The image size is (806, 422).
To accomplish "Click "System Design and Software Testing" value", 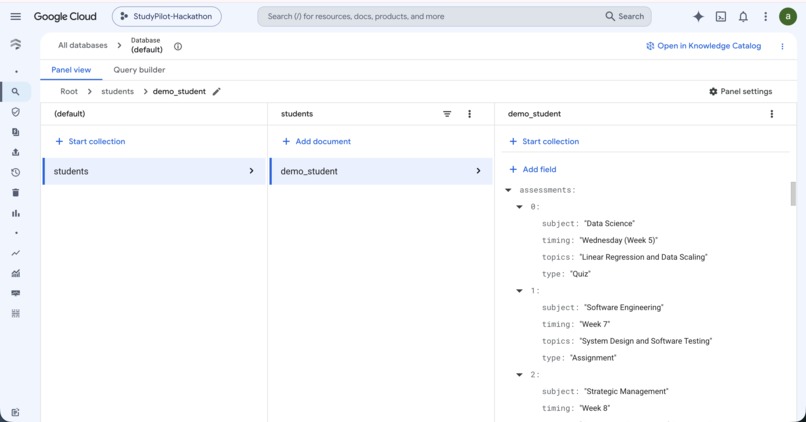I will click(646, 341).
